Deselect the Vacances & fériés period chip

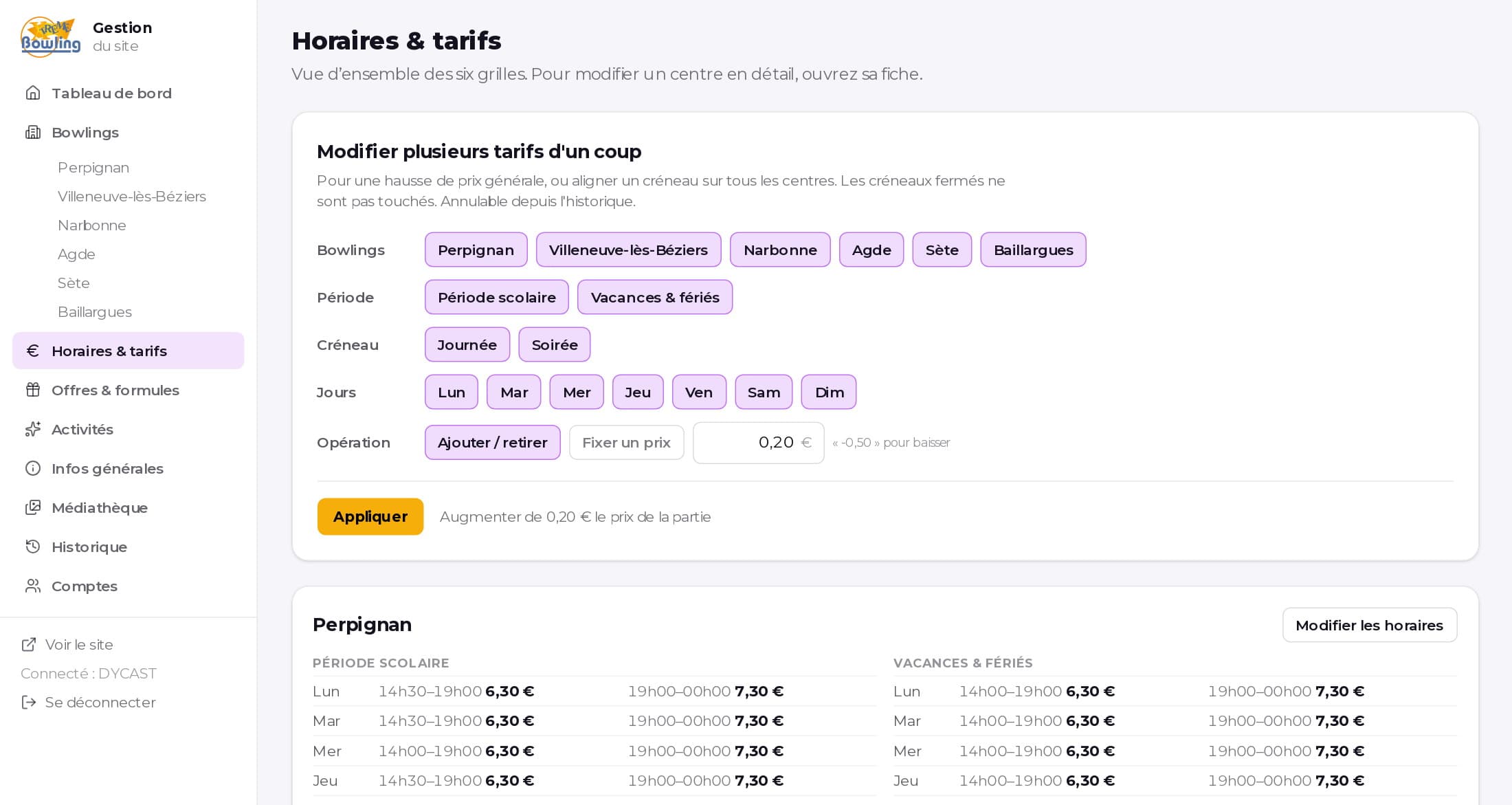pyautogui.click(x=655, y=297)
